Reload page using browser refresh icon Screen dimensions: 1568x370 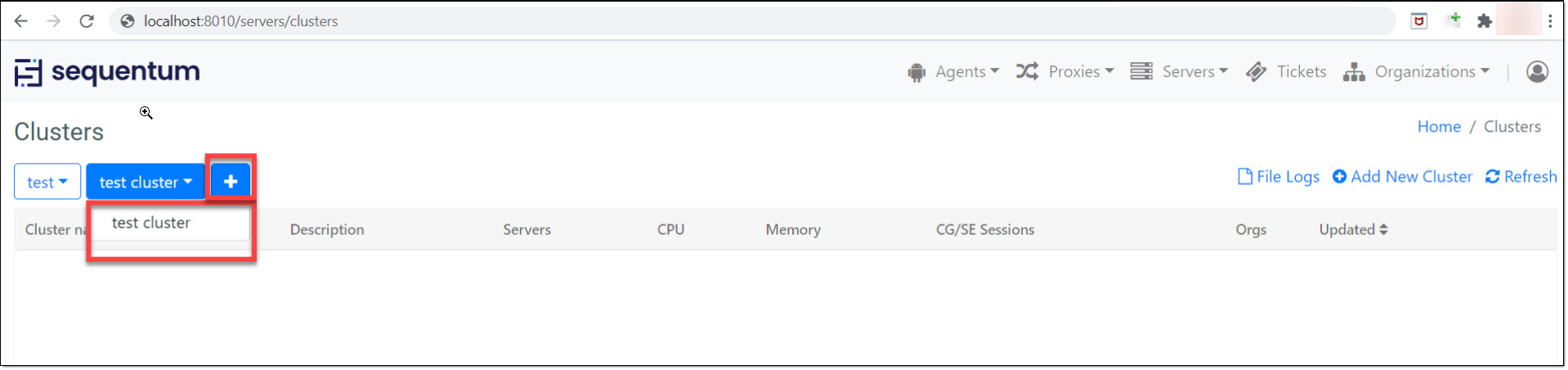click(x=87, y=21)
